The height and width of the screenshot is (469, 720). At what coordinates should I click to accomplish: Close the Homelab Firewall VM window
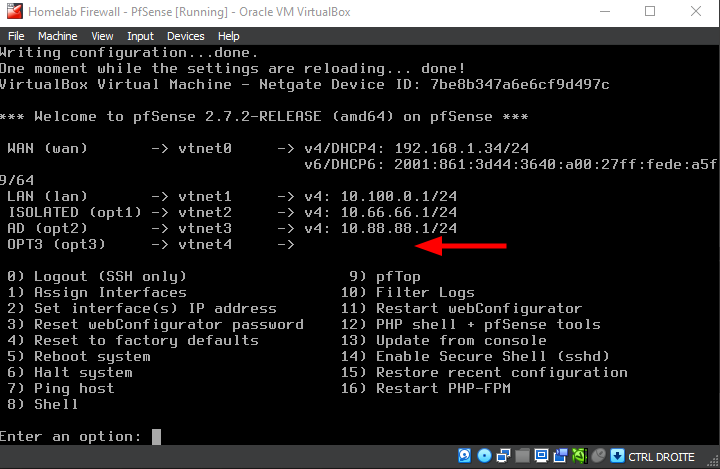(696, 11)
